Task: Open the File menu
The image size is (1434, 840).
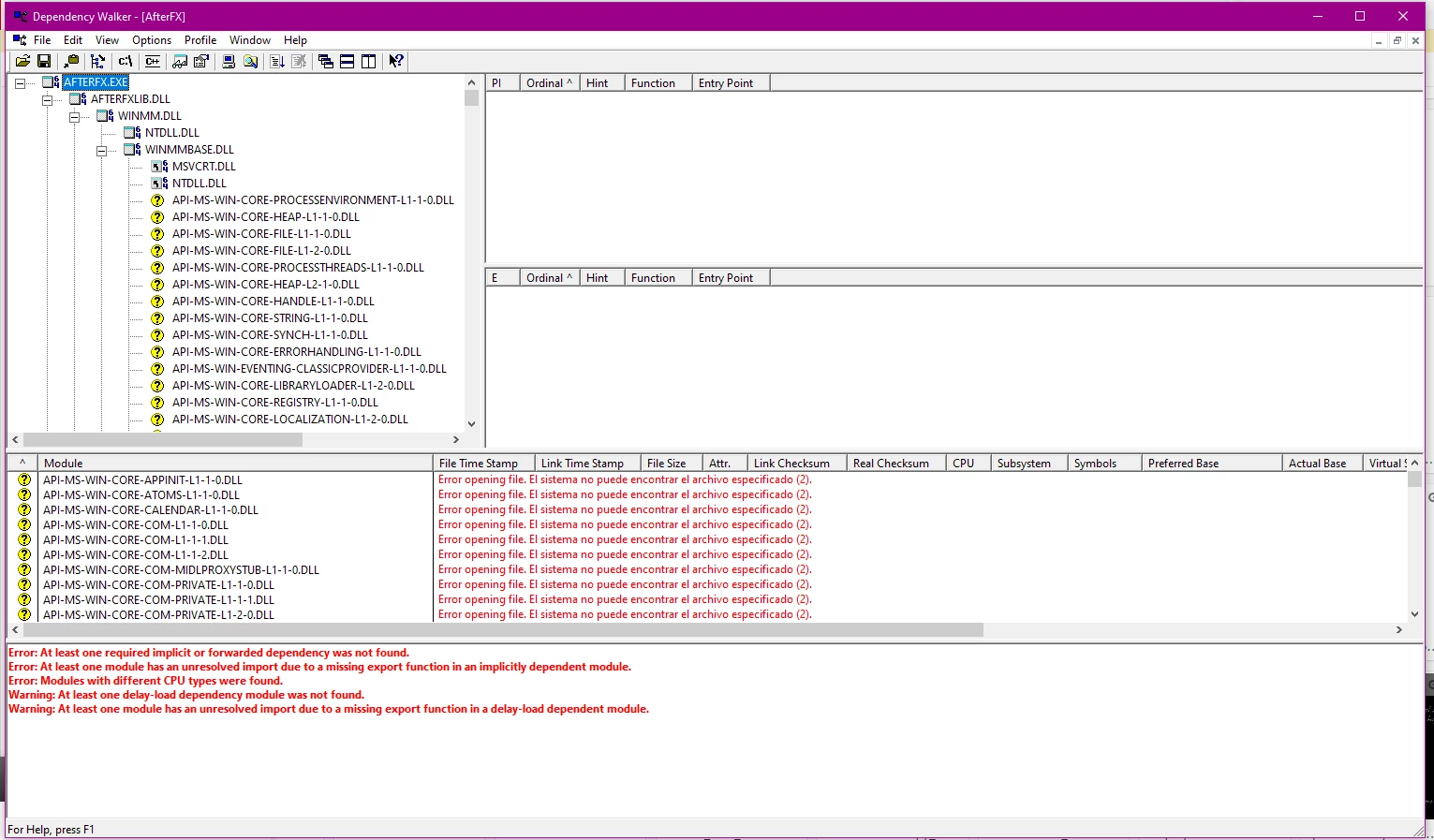Action: point(42,40)
